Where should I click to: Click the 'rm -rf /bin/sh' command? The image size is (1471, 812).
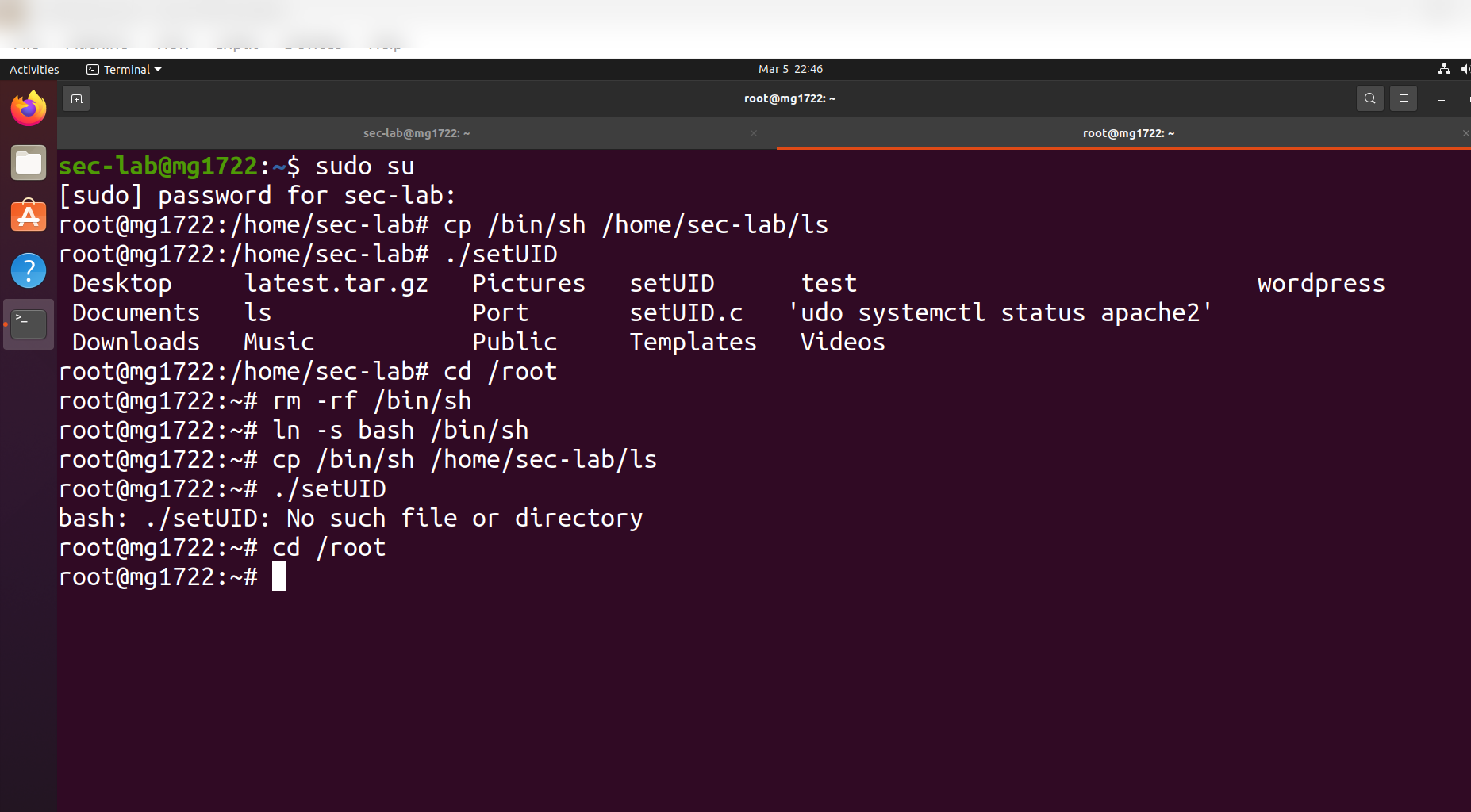(x=372, y=401)
